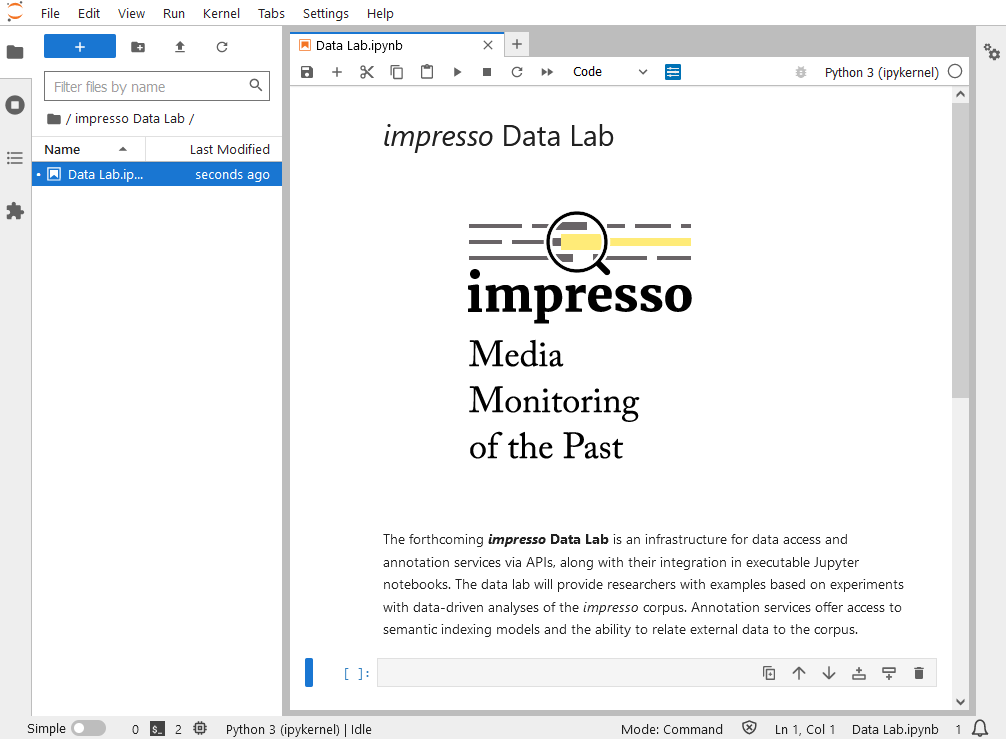Create a new folder
1006x739 pixels.
138,47
